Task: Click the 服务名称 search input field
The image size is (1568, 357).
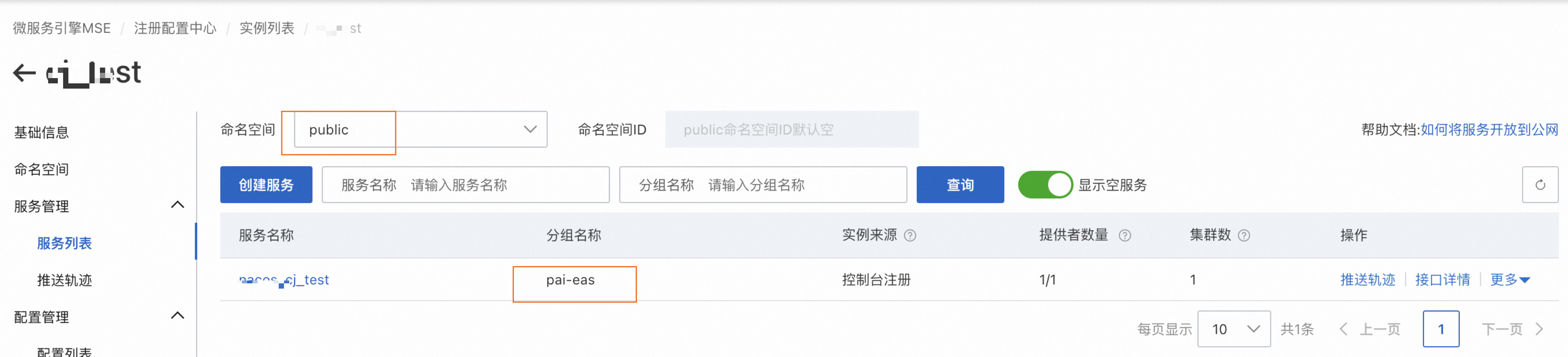Action: point(466,185)
